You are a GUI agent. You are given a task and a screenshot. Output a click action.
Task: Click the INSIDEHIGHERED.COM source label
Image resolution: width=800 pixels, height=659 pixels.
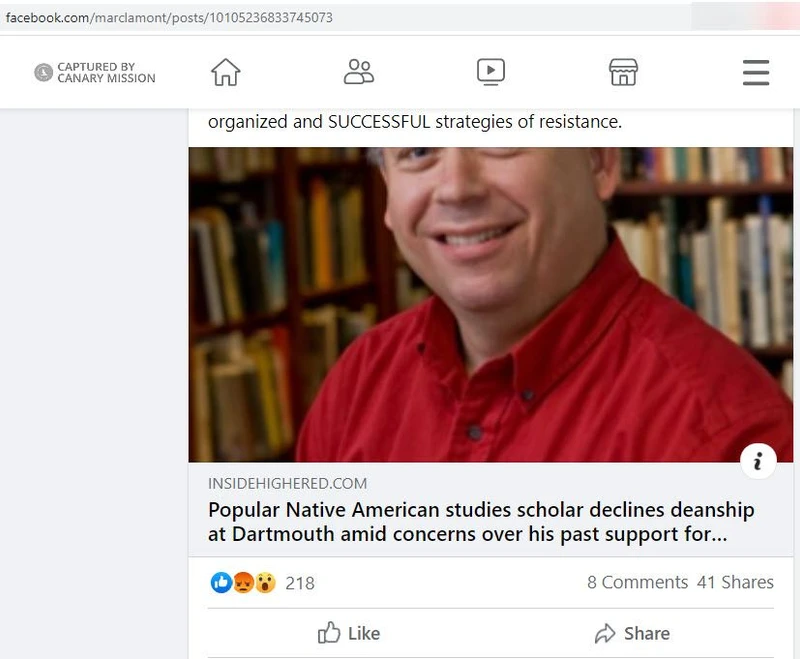pyautogui.click(x=287, y=484)
